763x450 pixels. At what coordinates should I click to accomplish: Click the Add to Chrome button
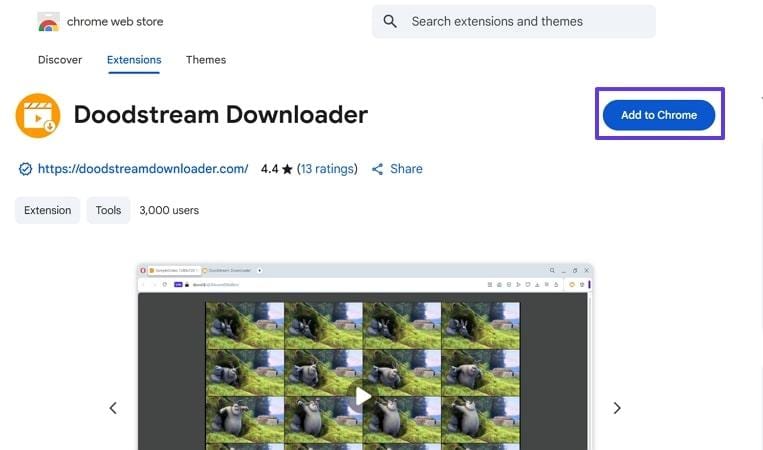pyautogui.click(x=659, y=115)
